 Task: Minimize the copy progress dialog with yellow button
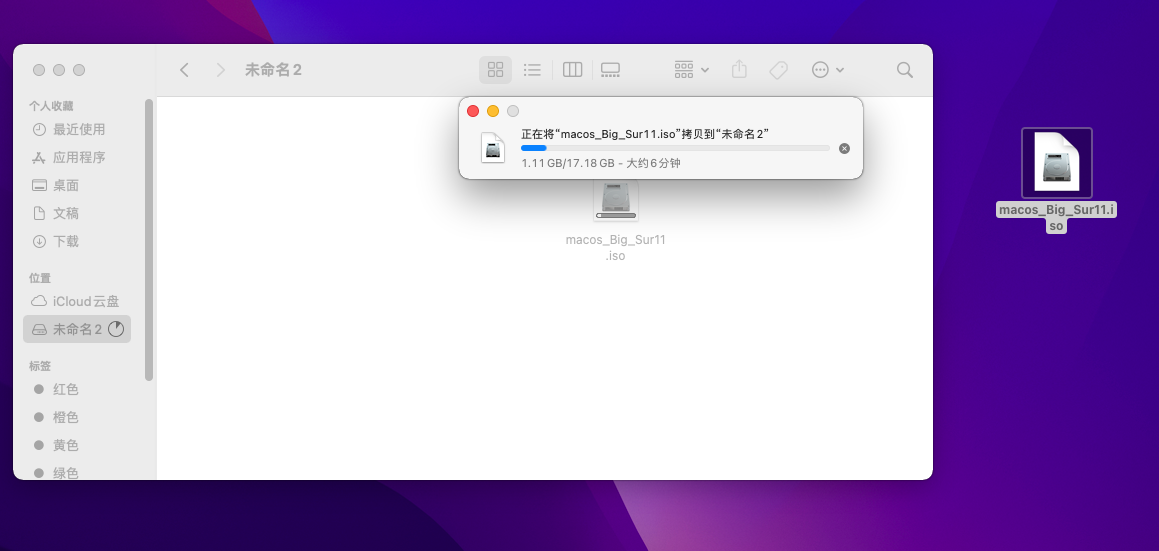pos(493,111)
